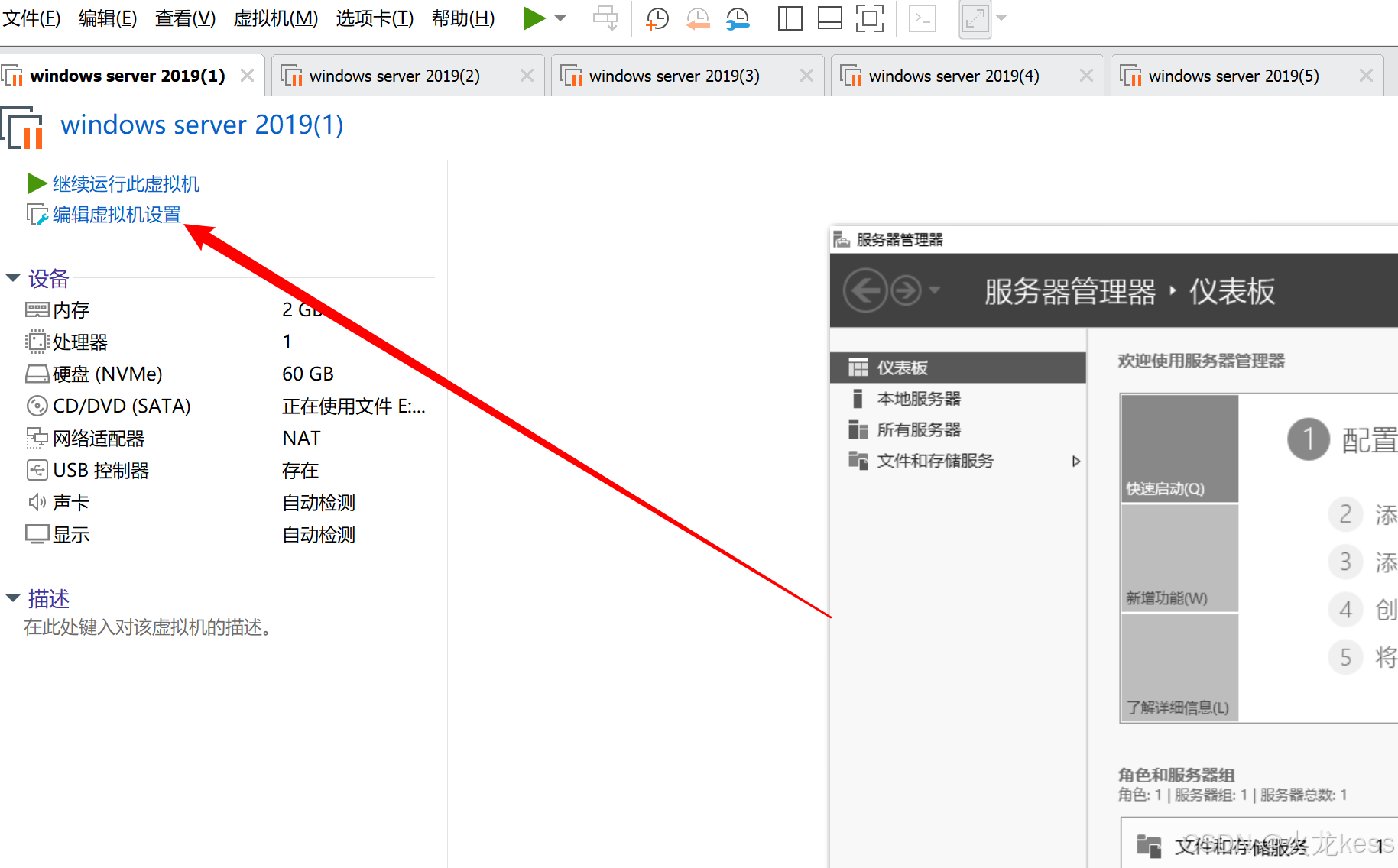Screen dimensions: 1398x868
Task: Select the 处理器 device row label
Action: click(x=80, y=342)
